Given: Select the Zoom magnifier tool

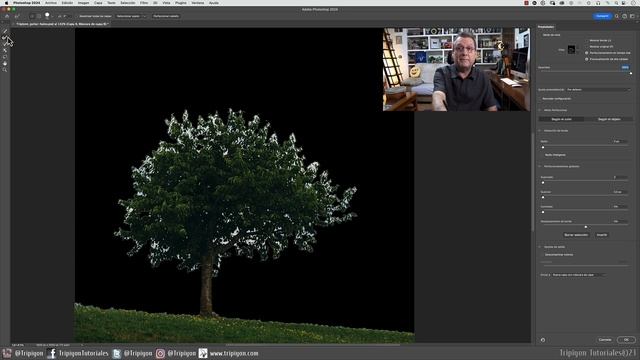Looking at the screenshot, I should click(5, 70).
